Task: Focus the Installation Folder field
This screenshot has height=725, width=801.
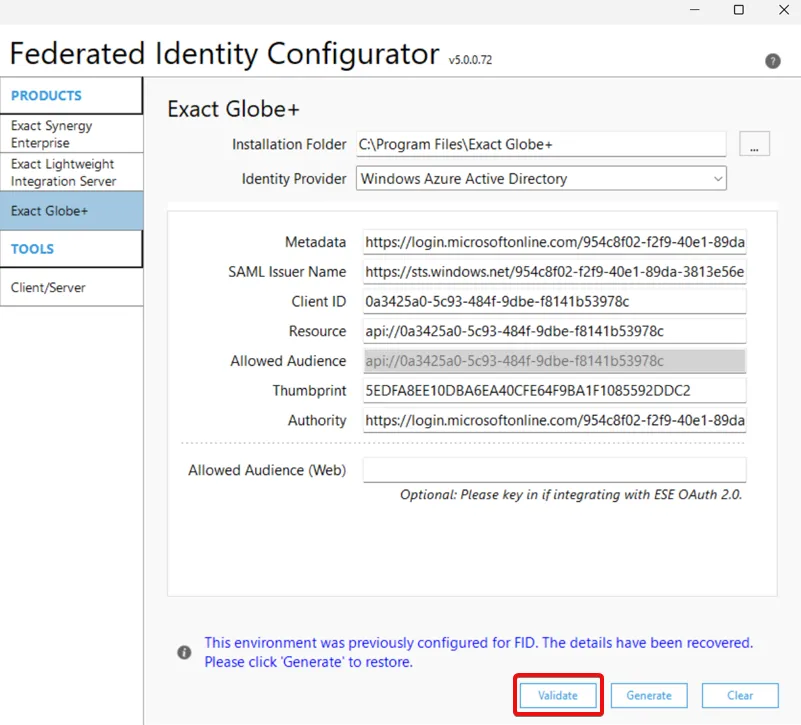Action: click(x=541, y=144)
